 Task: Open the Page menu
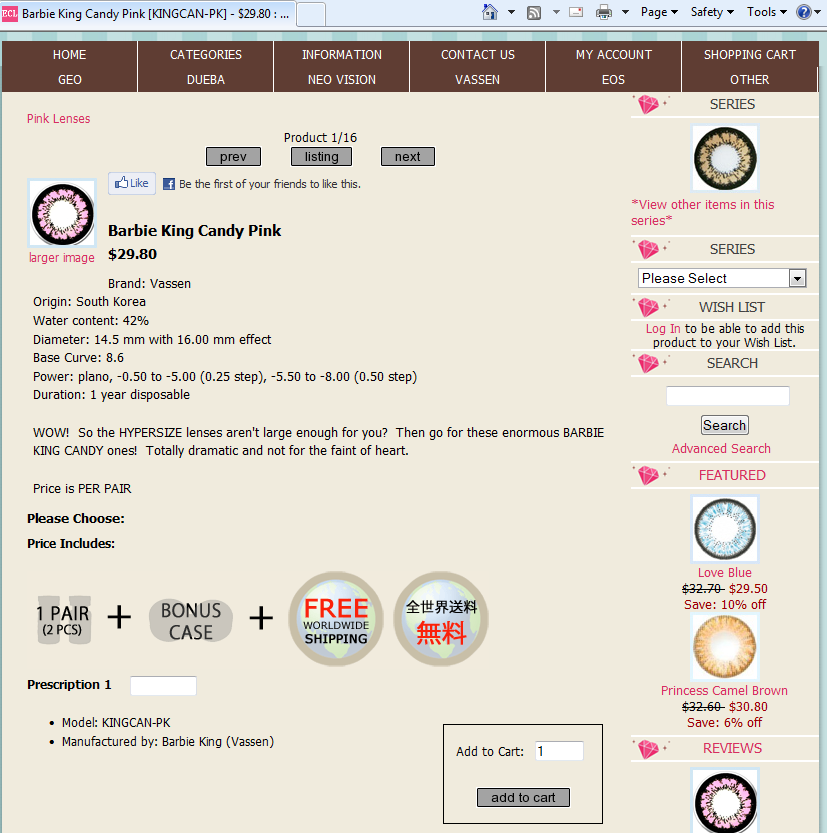click(x=659, y=12)
